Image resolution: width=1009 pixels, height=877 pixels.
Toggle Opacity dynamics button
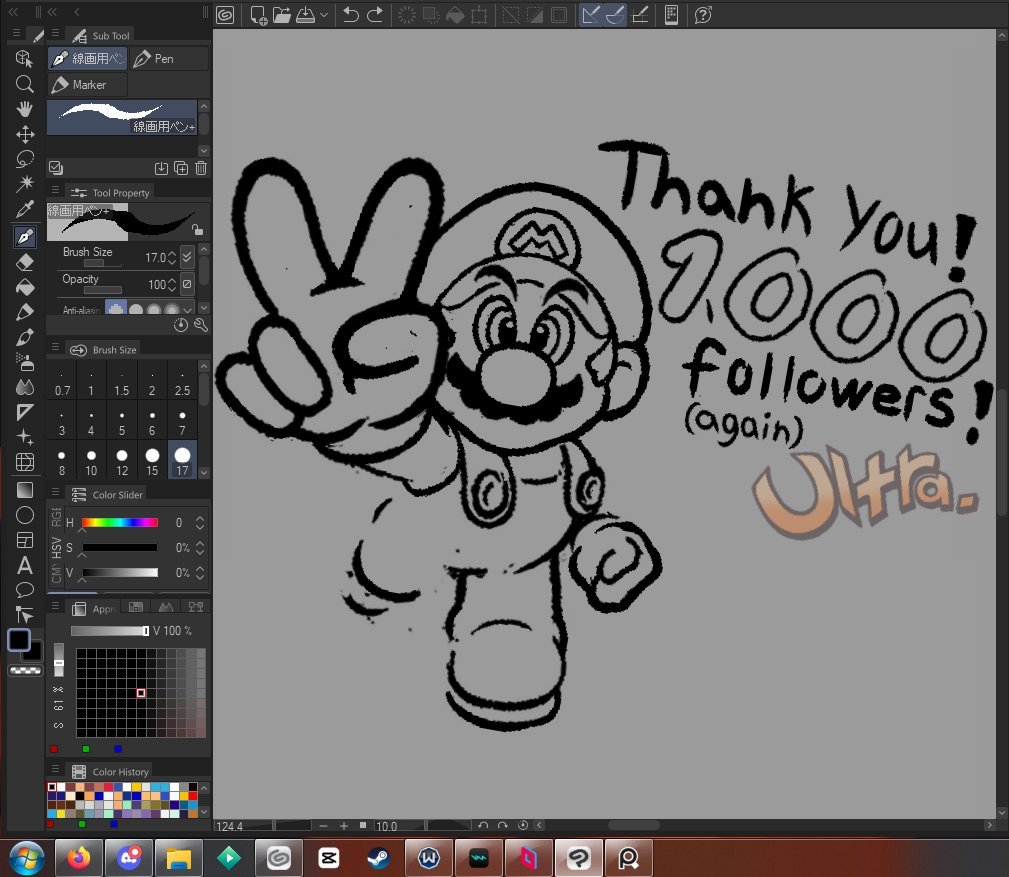187,284
